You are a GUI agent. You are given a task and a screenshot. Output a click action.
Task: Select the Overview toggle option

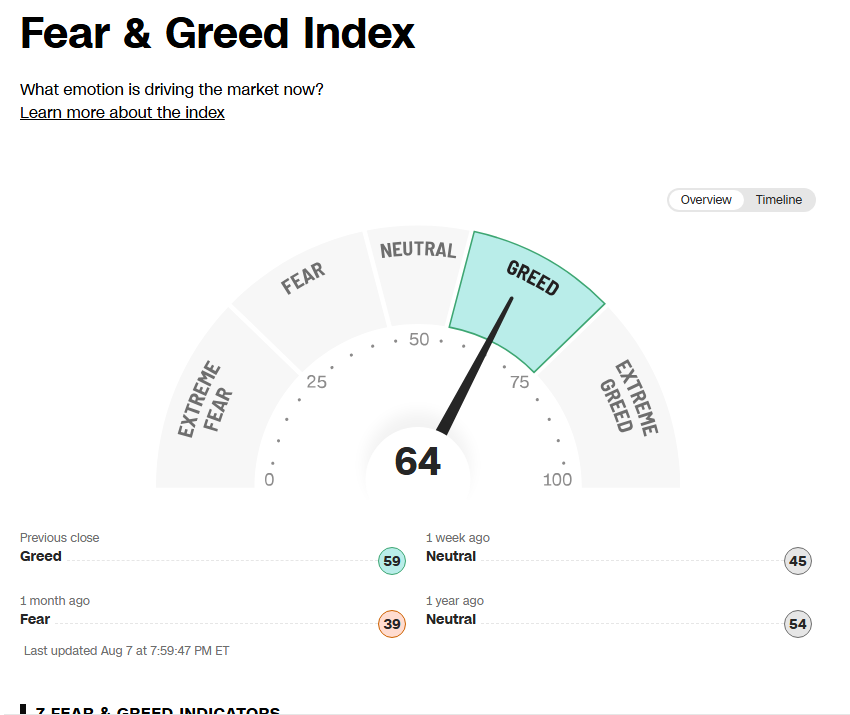[x=706, y=200]
